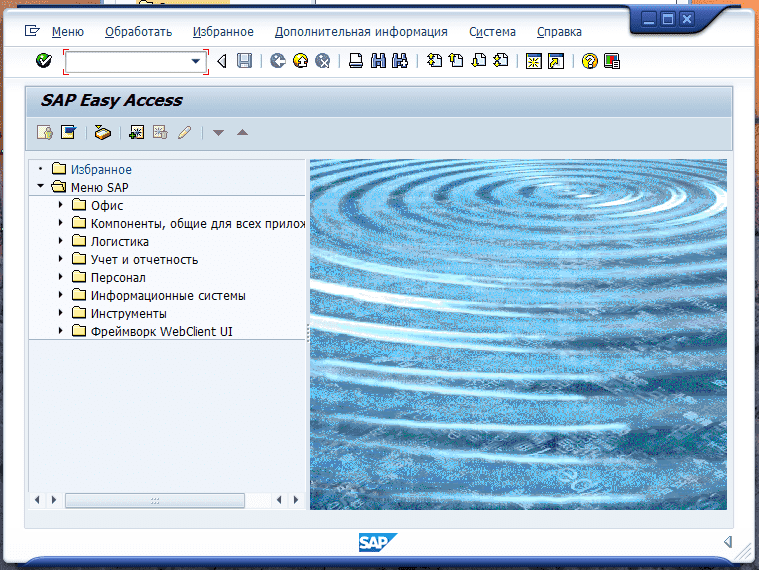This screenshot has height=570, width=759.
Task: Open the Дополнительная информация menu
Action: point(361,31)
